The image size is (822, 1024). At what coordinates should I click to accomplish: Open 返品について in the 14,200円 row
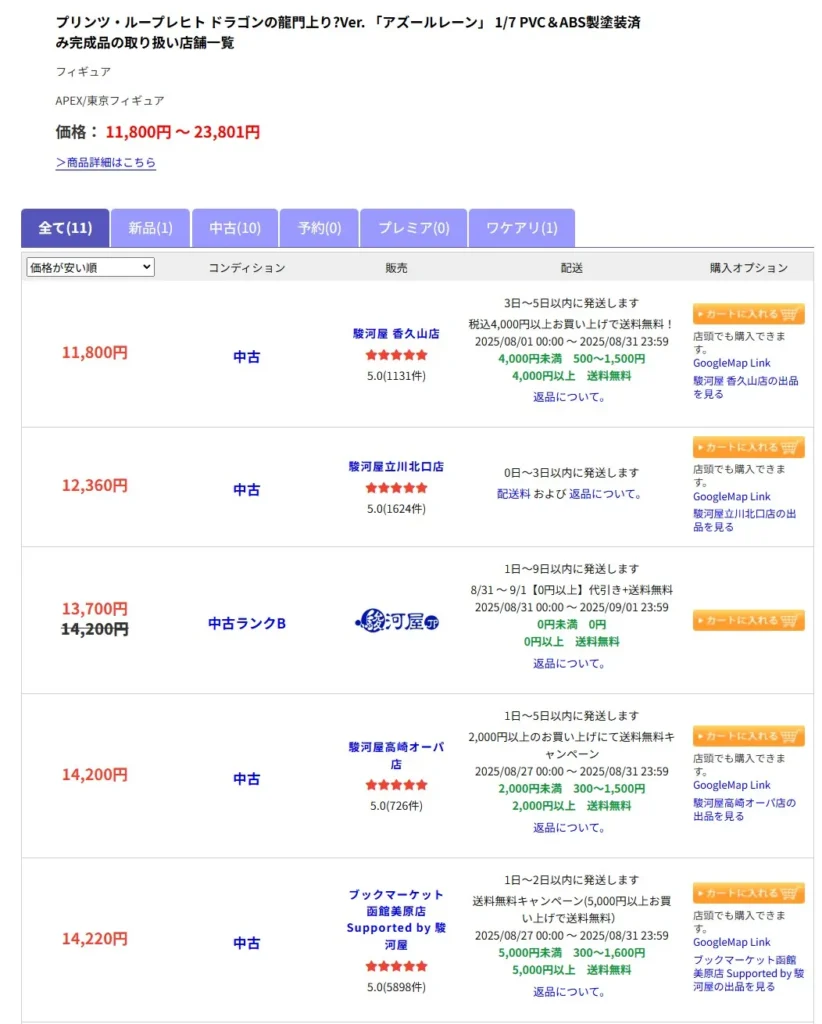click(x=569, y=828)
